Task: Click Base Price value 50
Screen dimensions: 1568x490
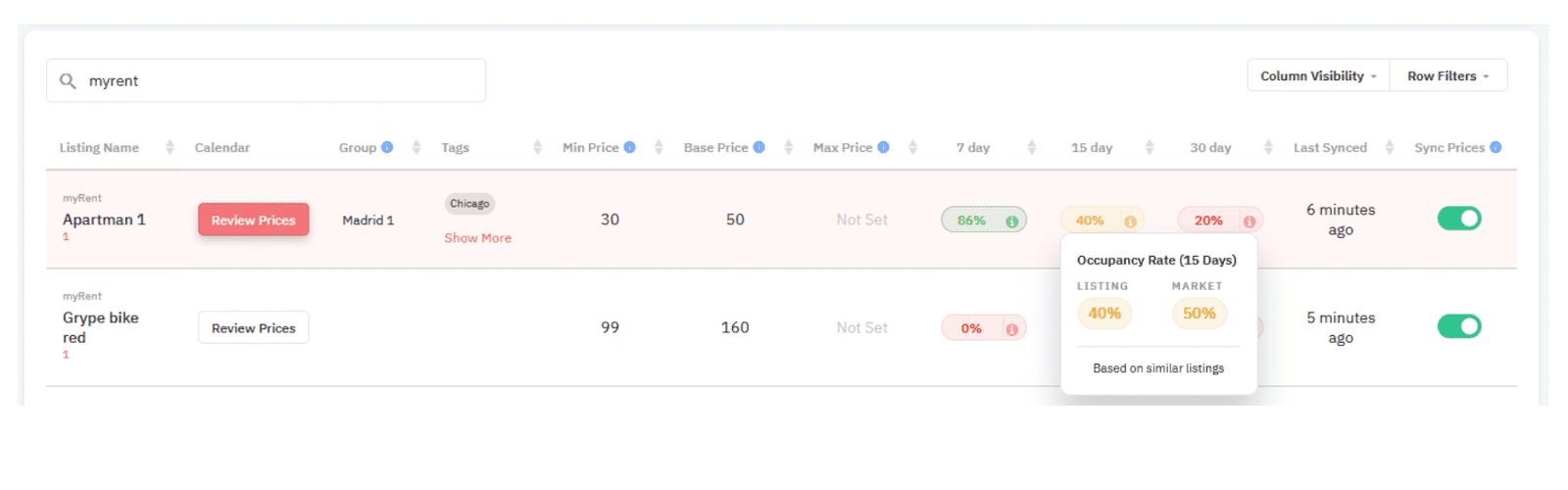Action: click(x=735, y=220)
